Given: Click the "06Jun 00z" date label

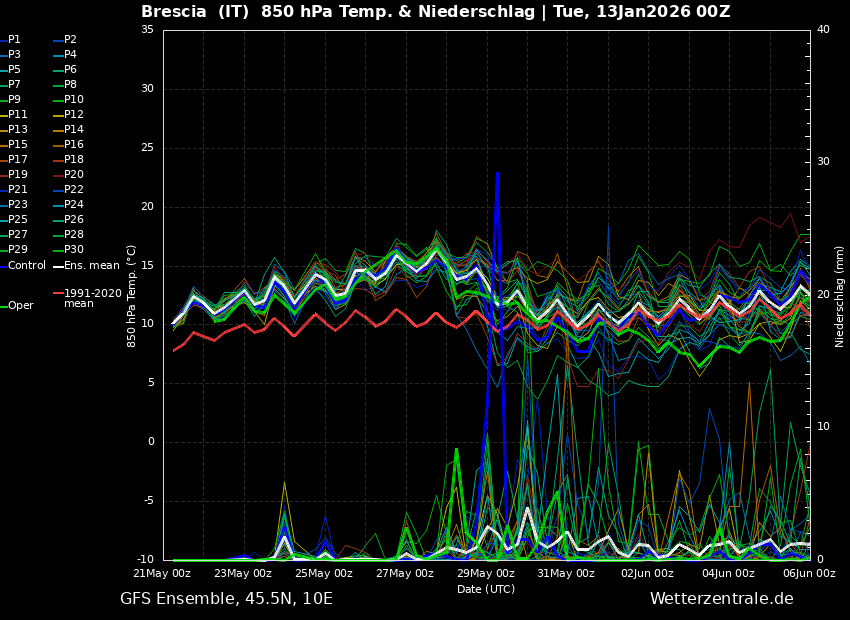Looking at the screenshot, I should tap(810, 573).
